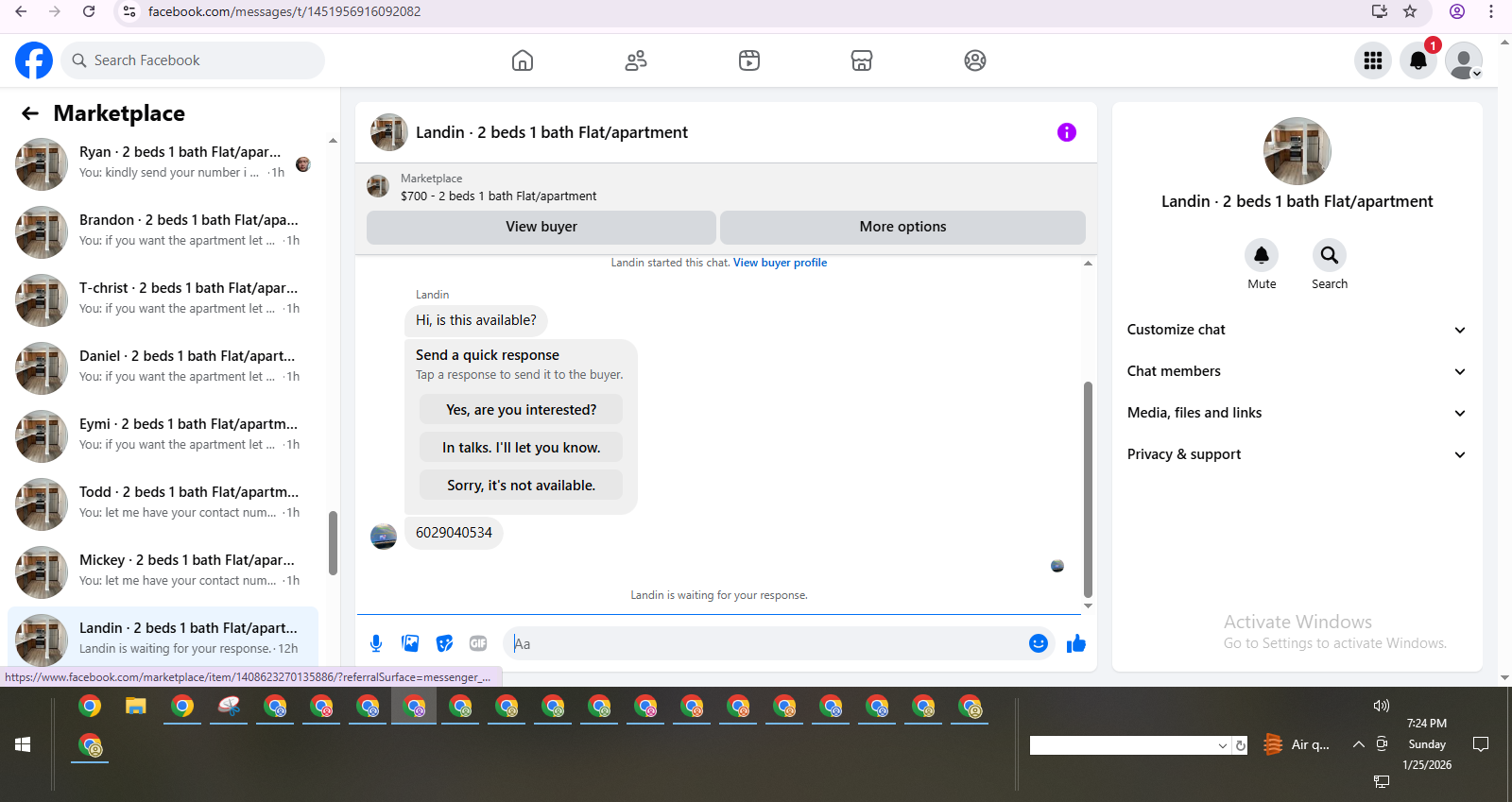
Task: Open the Ryan conversation in Marketplace list
Action: tap(163, 164)
